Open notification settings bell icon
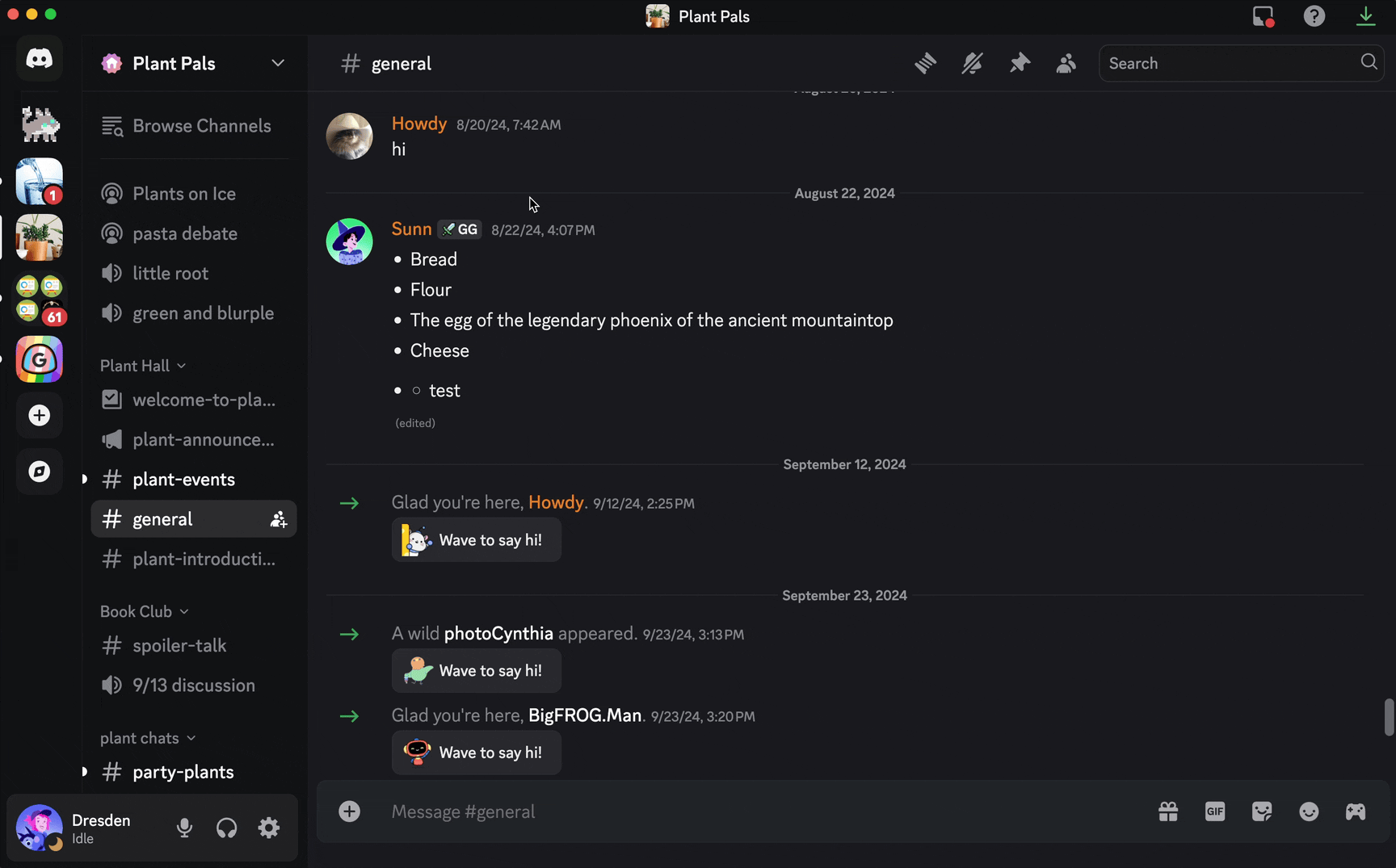 tap(972, 63)
